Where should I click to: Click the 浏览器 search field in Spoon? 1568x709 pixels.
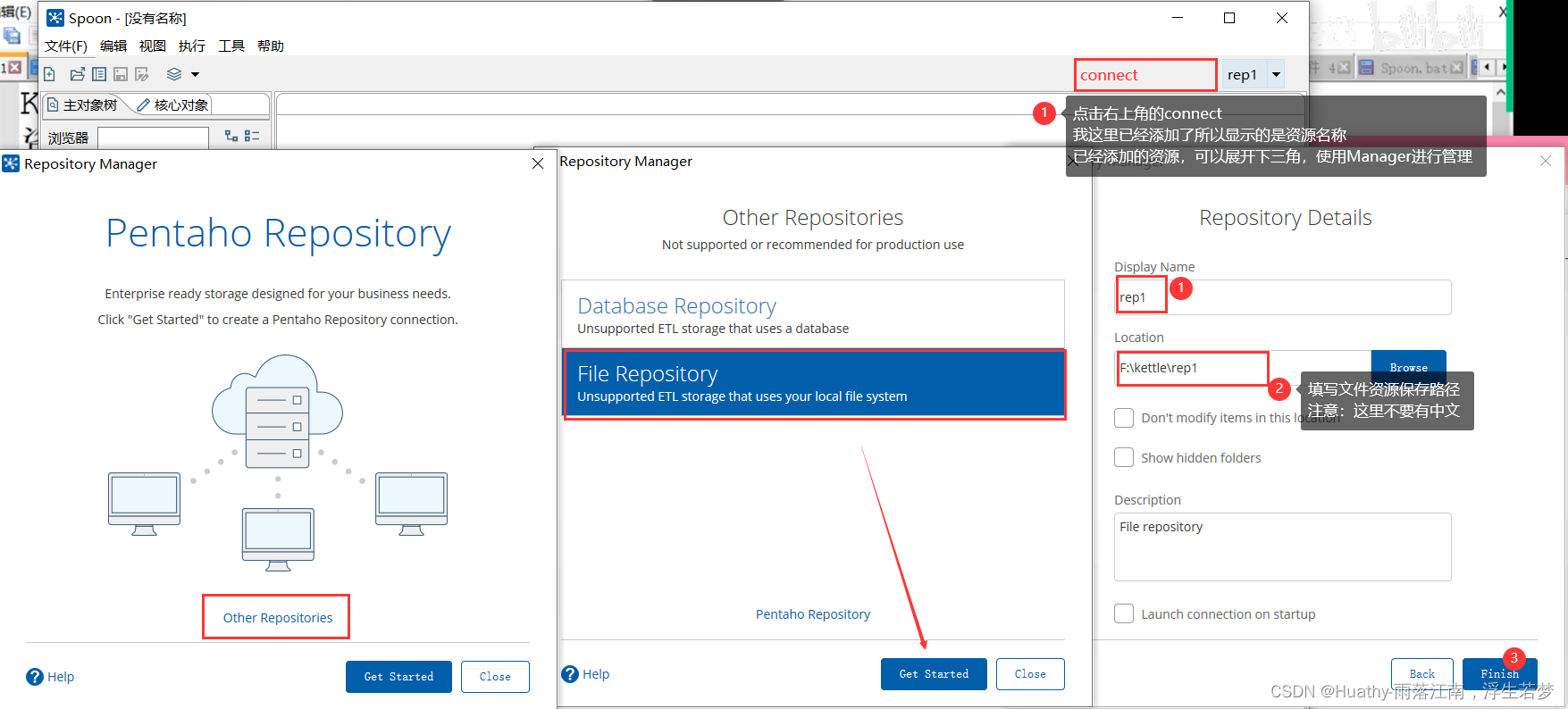point(153,138)
